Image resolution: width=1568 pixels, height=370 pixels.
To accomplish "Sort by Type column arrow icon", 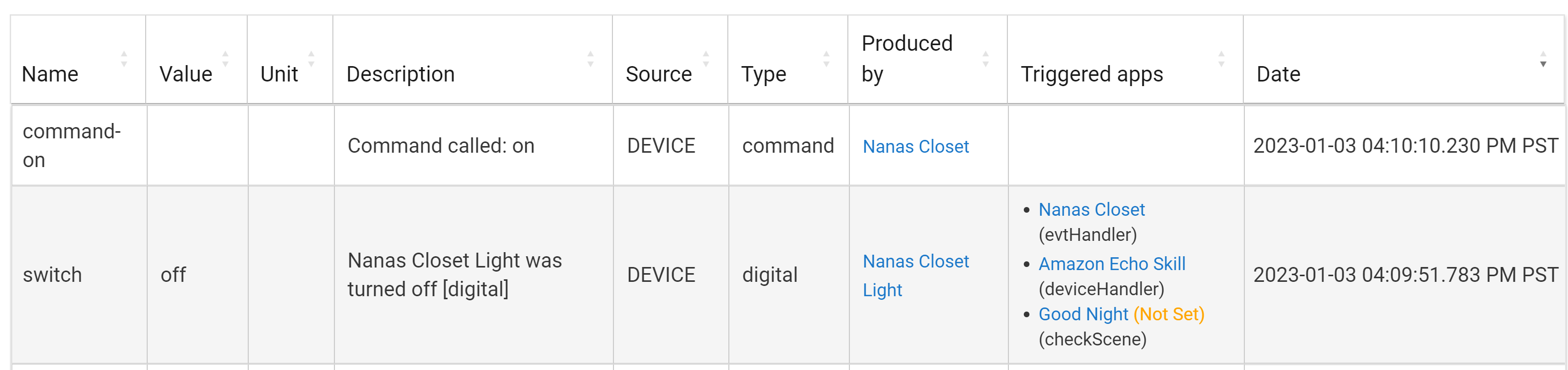I will tap(826, 59).
